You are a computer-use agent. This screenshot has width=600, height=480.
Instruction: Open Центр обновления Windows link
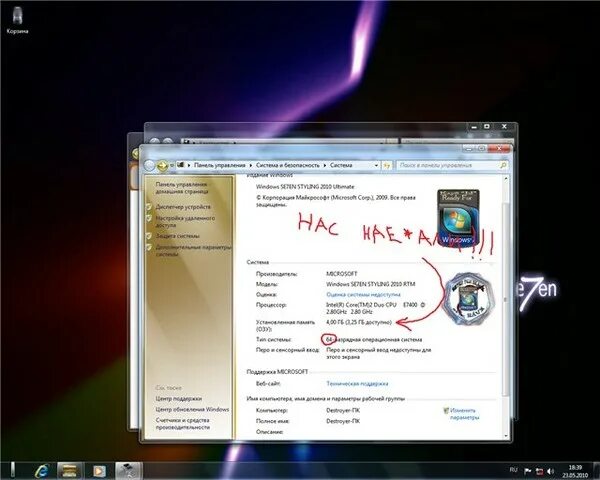pyautogui.click(x=192, y=409)
